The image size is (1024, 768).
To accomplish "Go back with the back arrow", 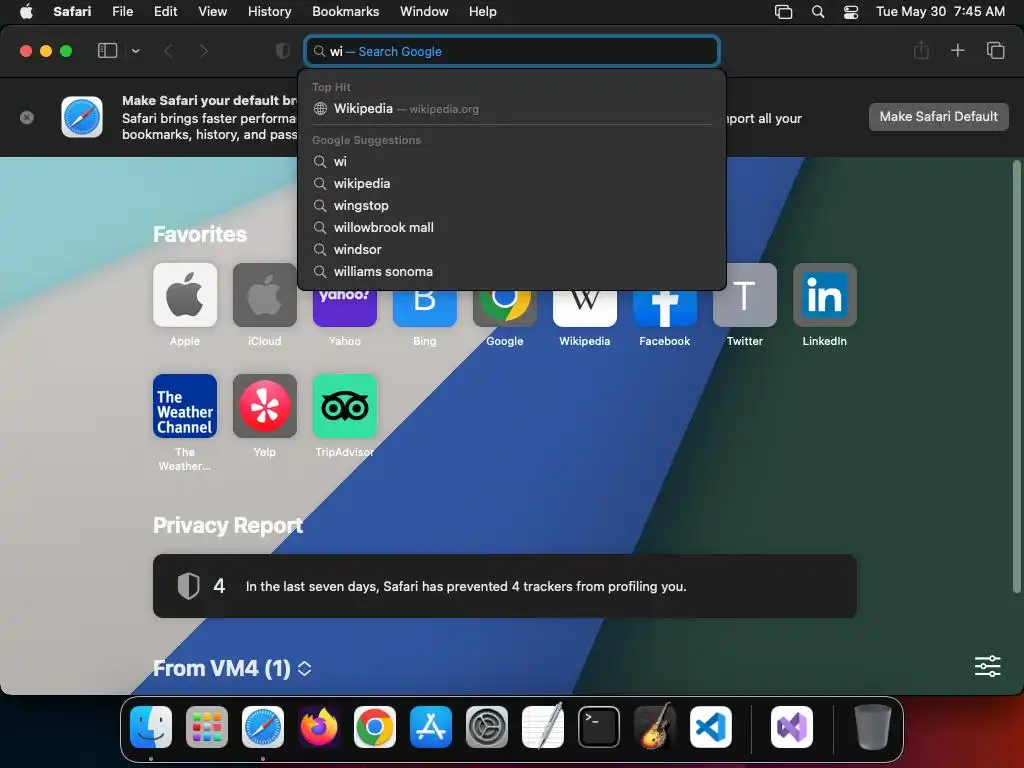I will click(168, 51).
